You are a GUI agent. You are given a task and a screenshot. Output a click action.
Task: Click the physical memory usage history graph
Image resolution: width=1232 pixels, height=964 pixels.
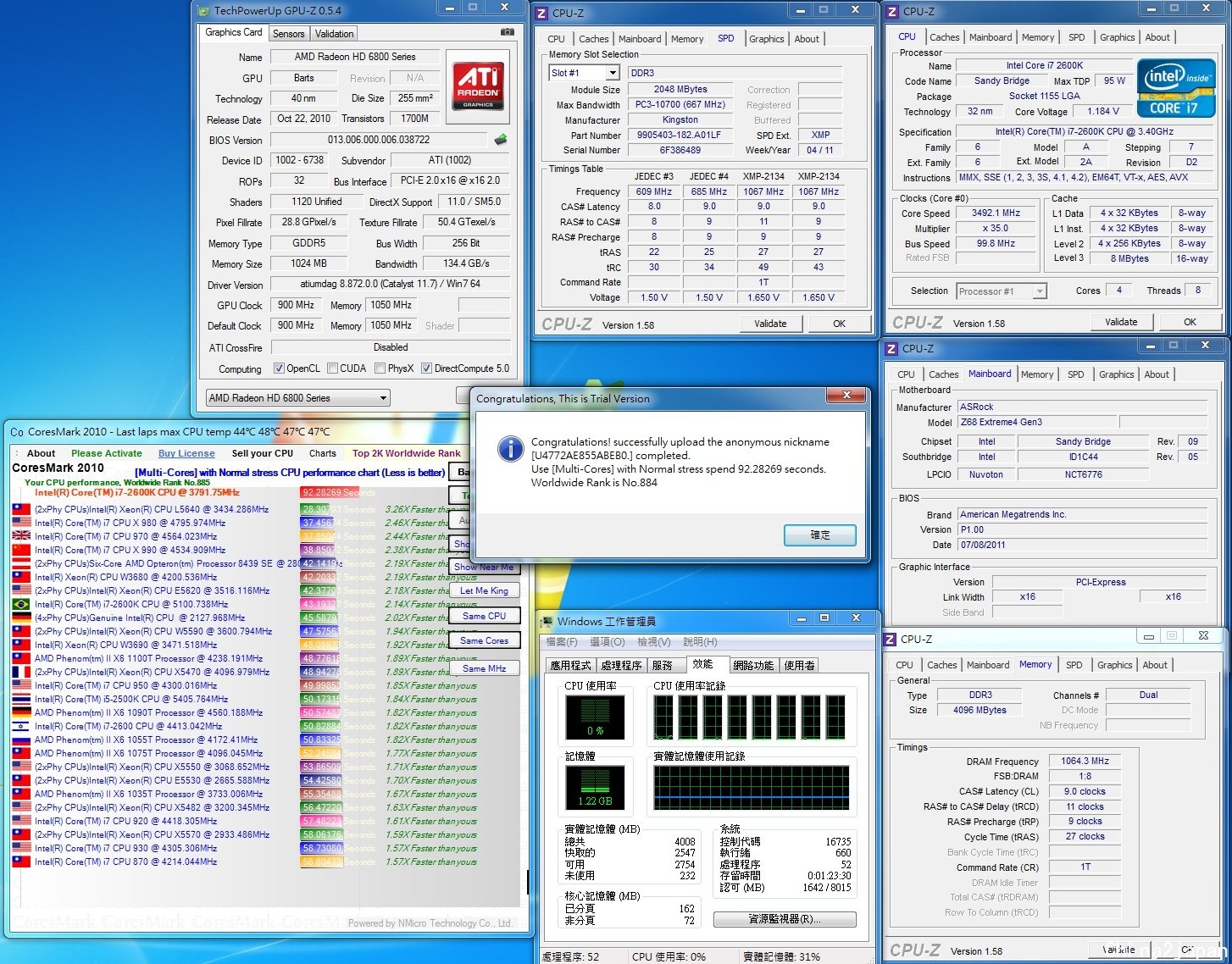click(750, 788)
